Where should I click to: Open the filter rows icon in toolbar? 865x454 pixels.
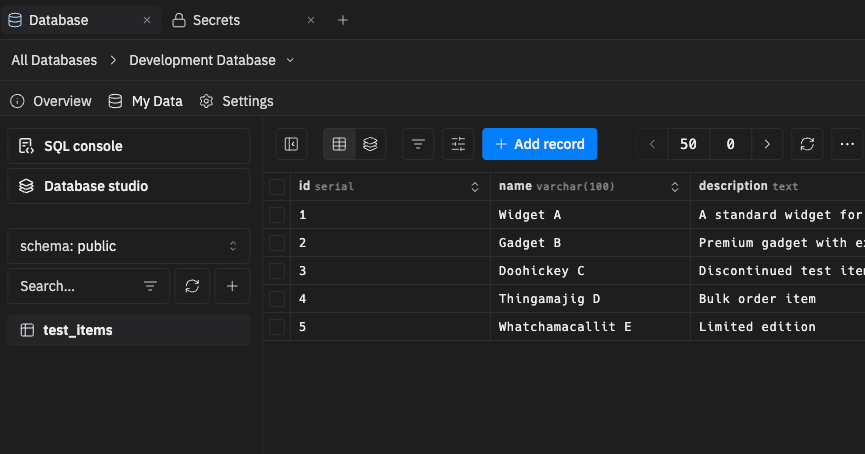pyautogui.click(x=418, y=144)
